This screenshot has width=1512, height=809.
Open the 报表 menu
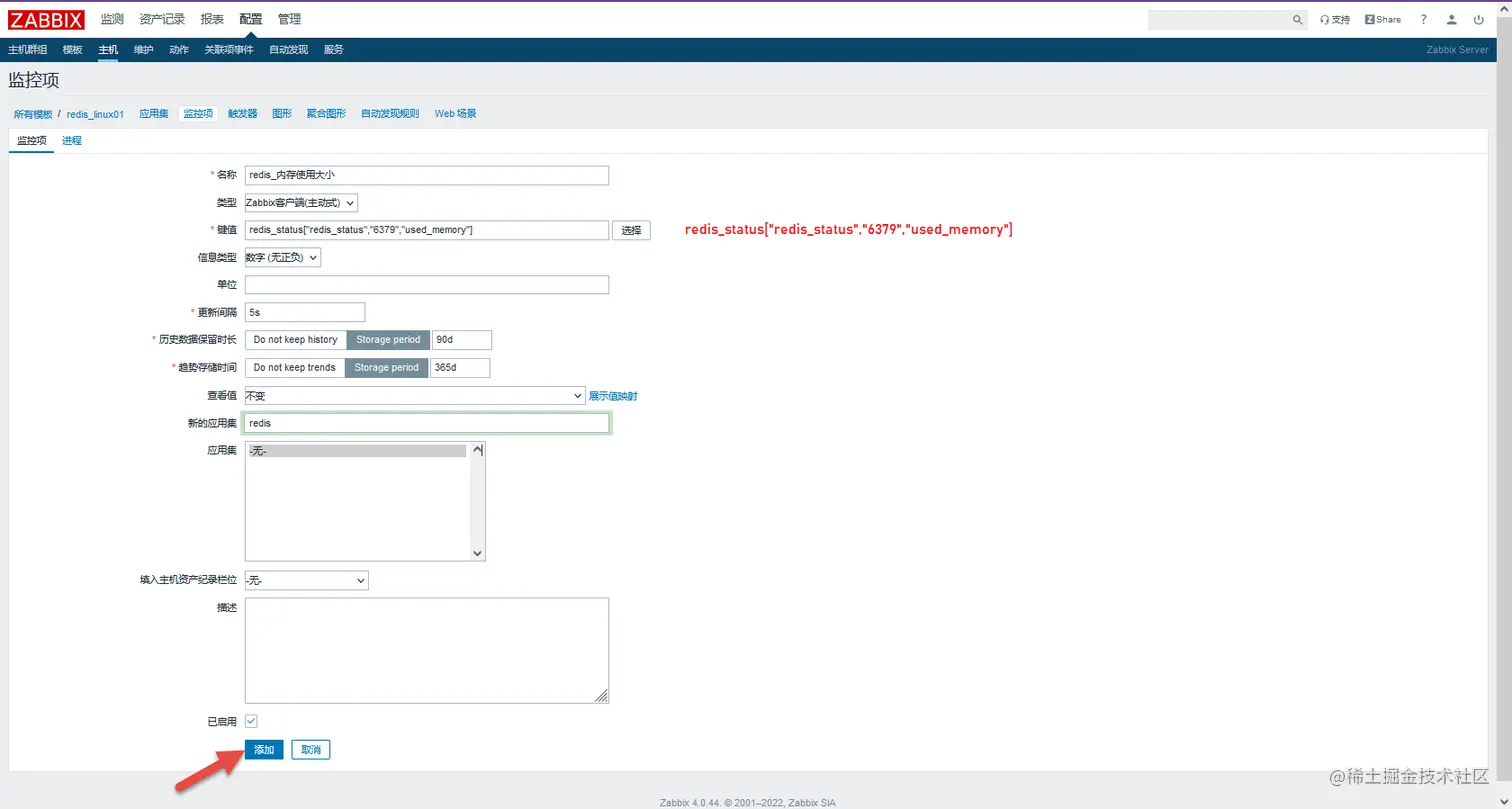point(212,19)
